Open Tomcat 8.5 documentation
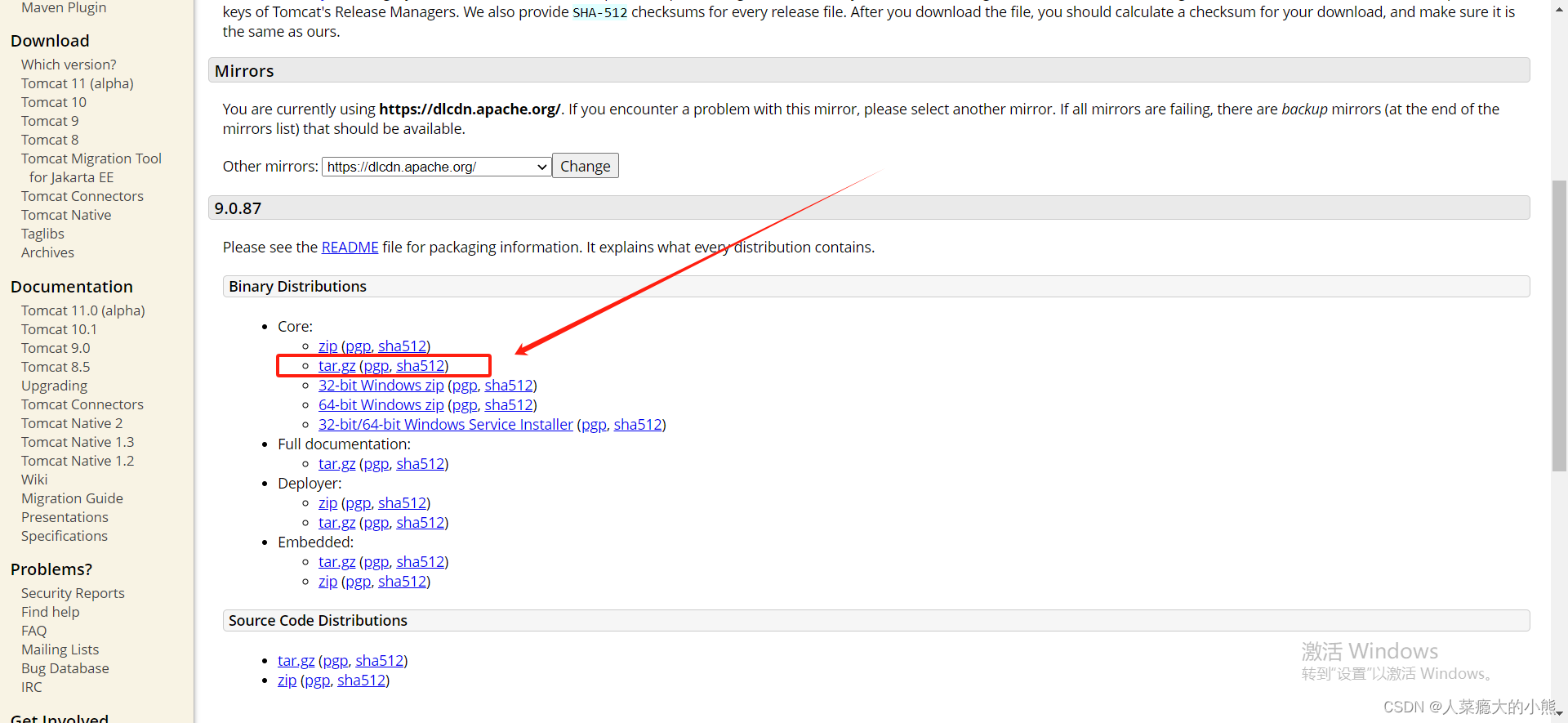 (56, 367)
